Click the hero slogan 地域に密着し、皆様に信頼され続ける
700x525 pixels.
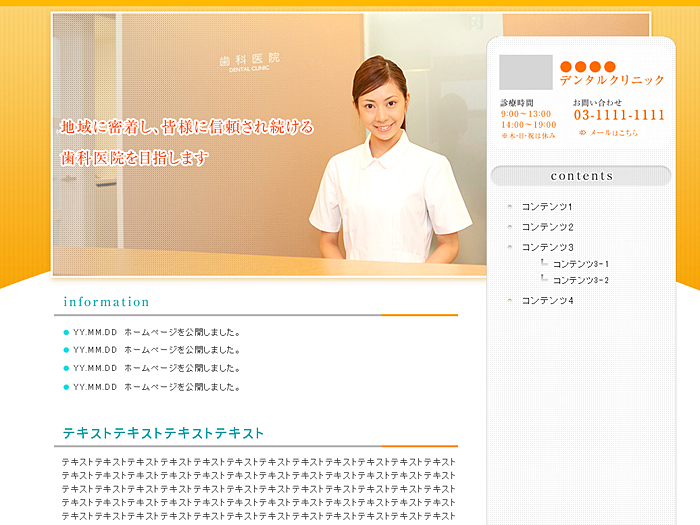coord(187,127)
